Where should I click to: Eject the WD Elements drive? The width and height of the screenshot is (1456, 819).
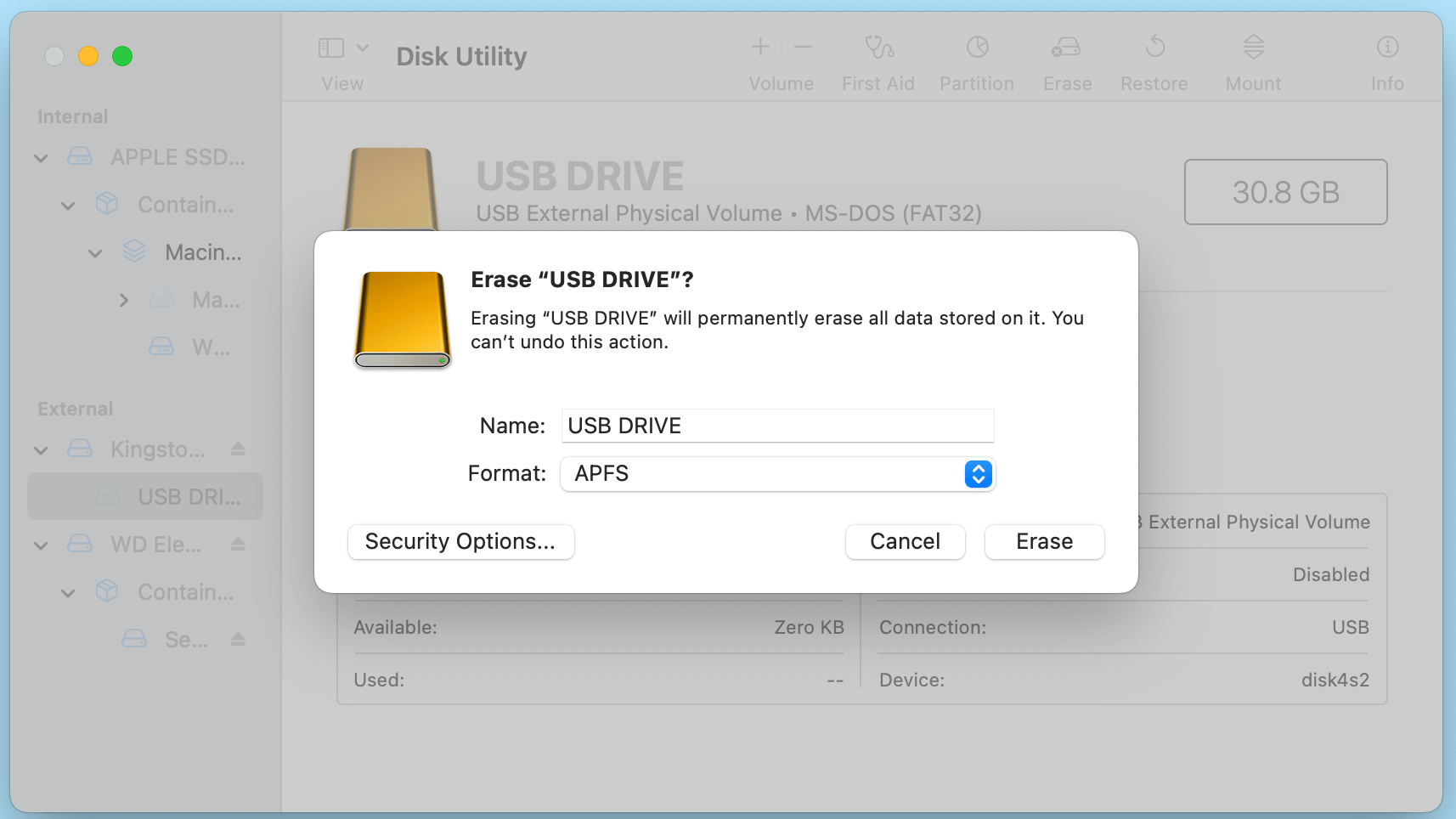pyautogui.click(x=237, y=544)
